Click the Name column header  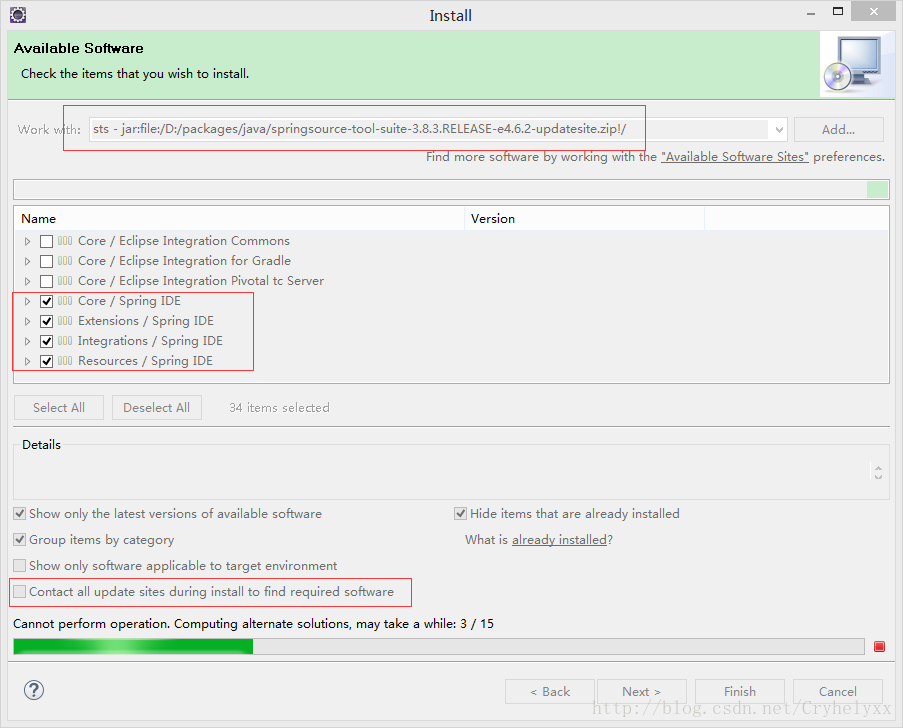point(239,219)
